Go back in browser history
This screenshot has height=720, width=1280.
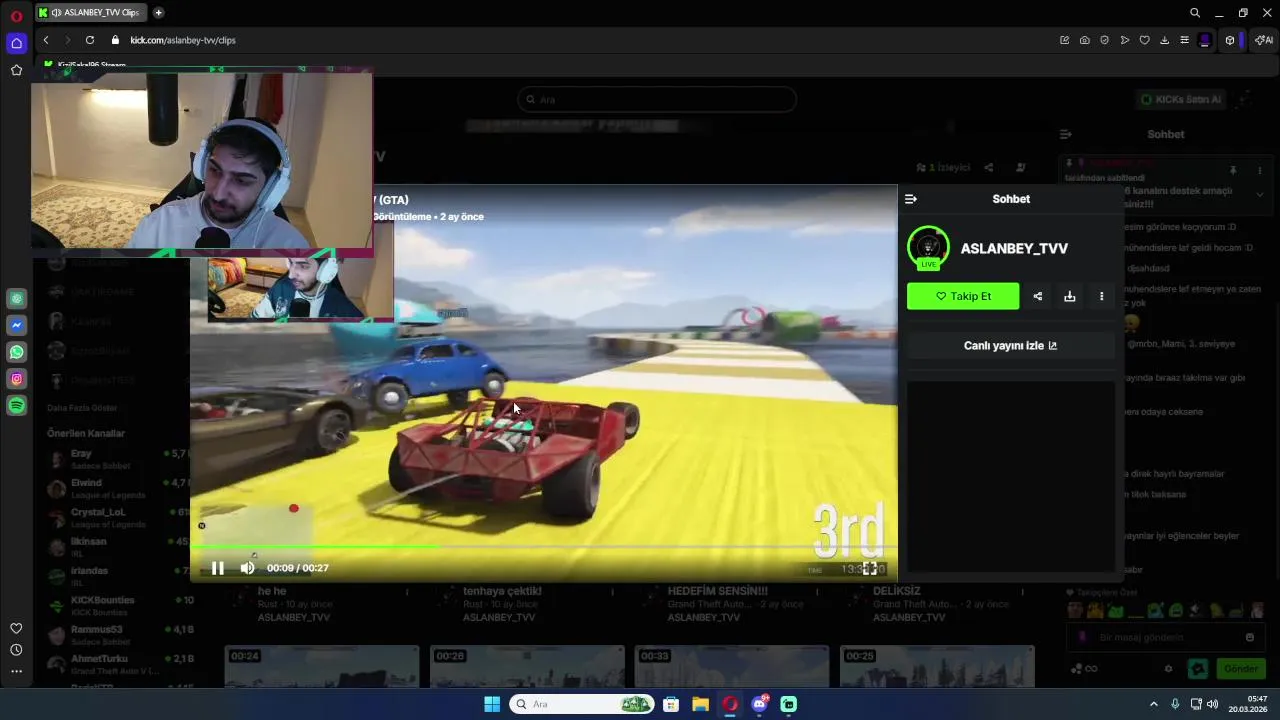point(46,40)
